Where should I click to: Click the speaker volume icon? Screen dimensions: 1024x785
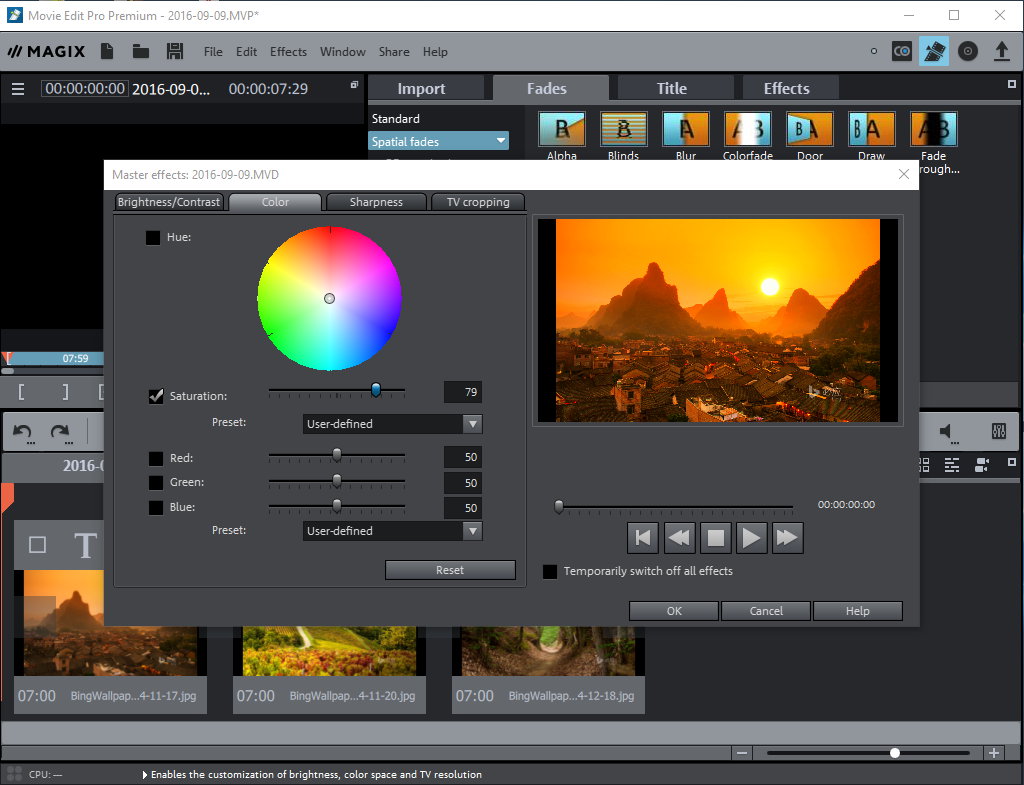947,431
